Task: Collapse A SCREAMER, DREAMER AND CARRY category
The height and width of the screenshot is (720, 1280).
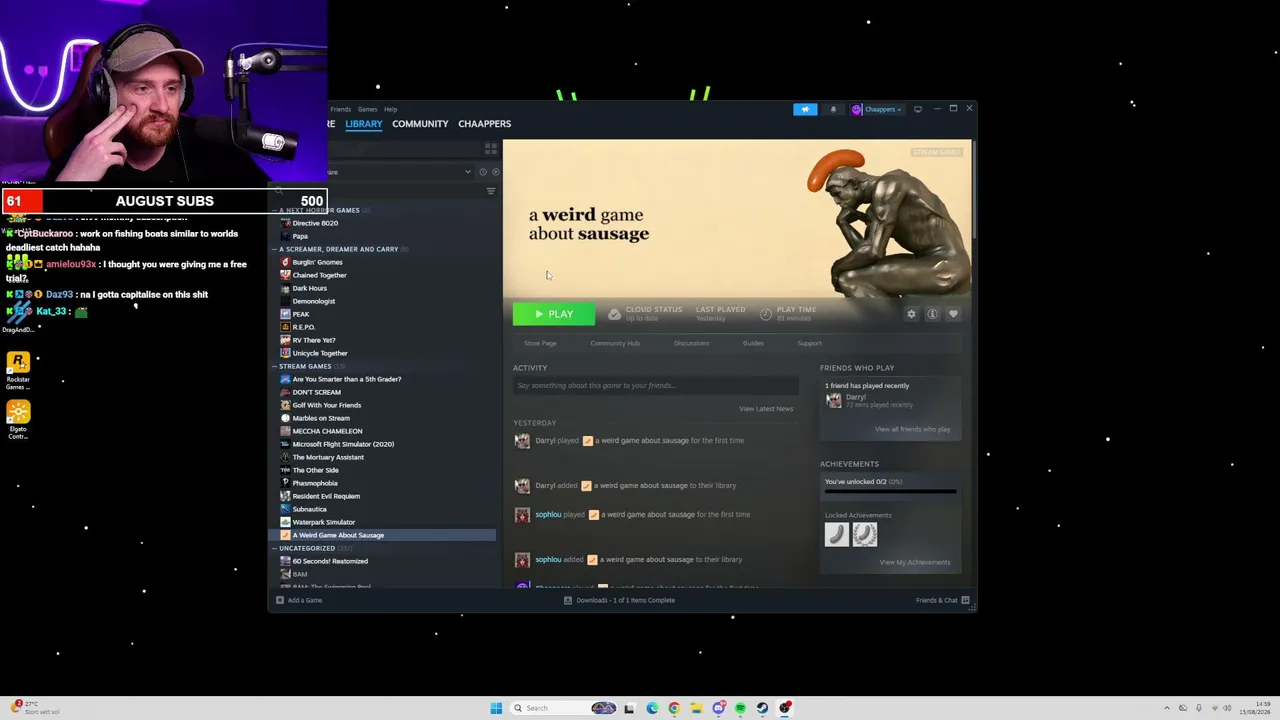Action: pos(338,249)
